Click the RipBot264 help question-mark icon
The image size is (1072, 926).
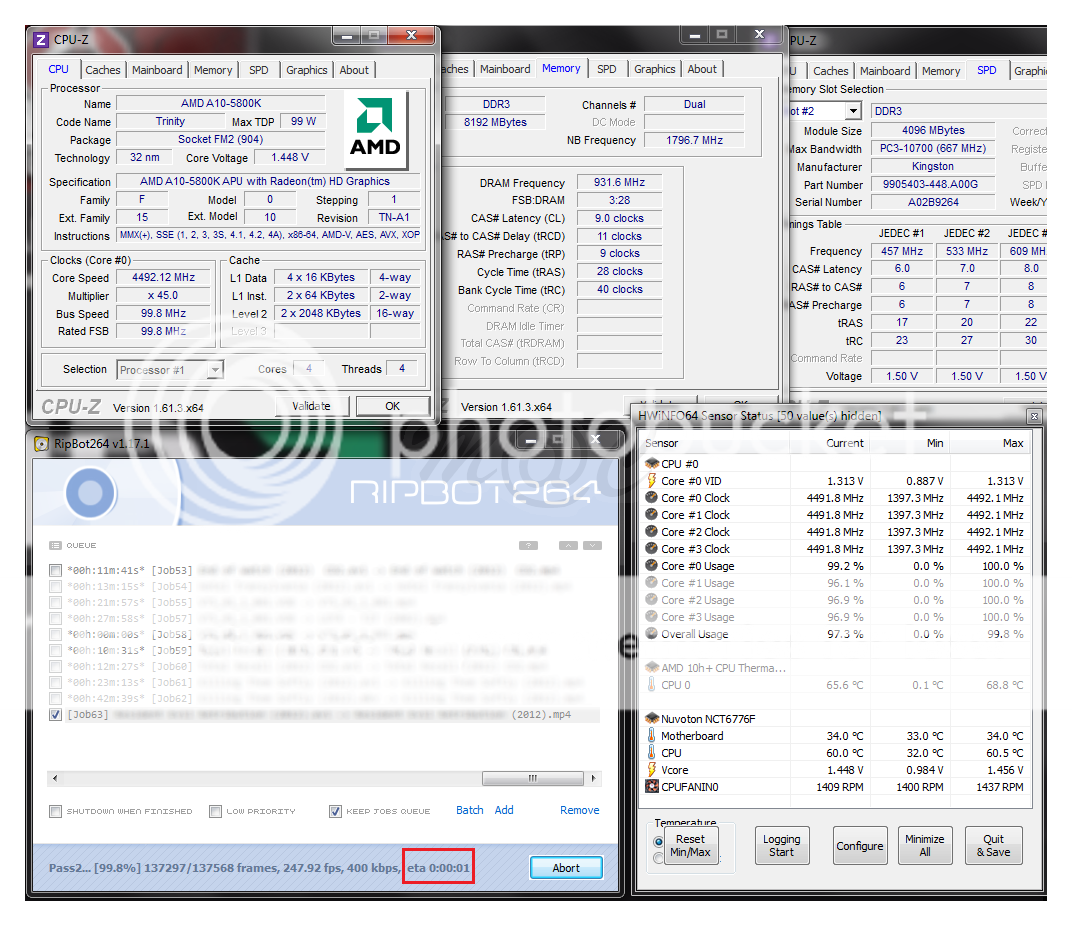[529, 545]
